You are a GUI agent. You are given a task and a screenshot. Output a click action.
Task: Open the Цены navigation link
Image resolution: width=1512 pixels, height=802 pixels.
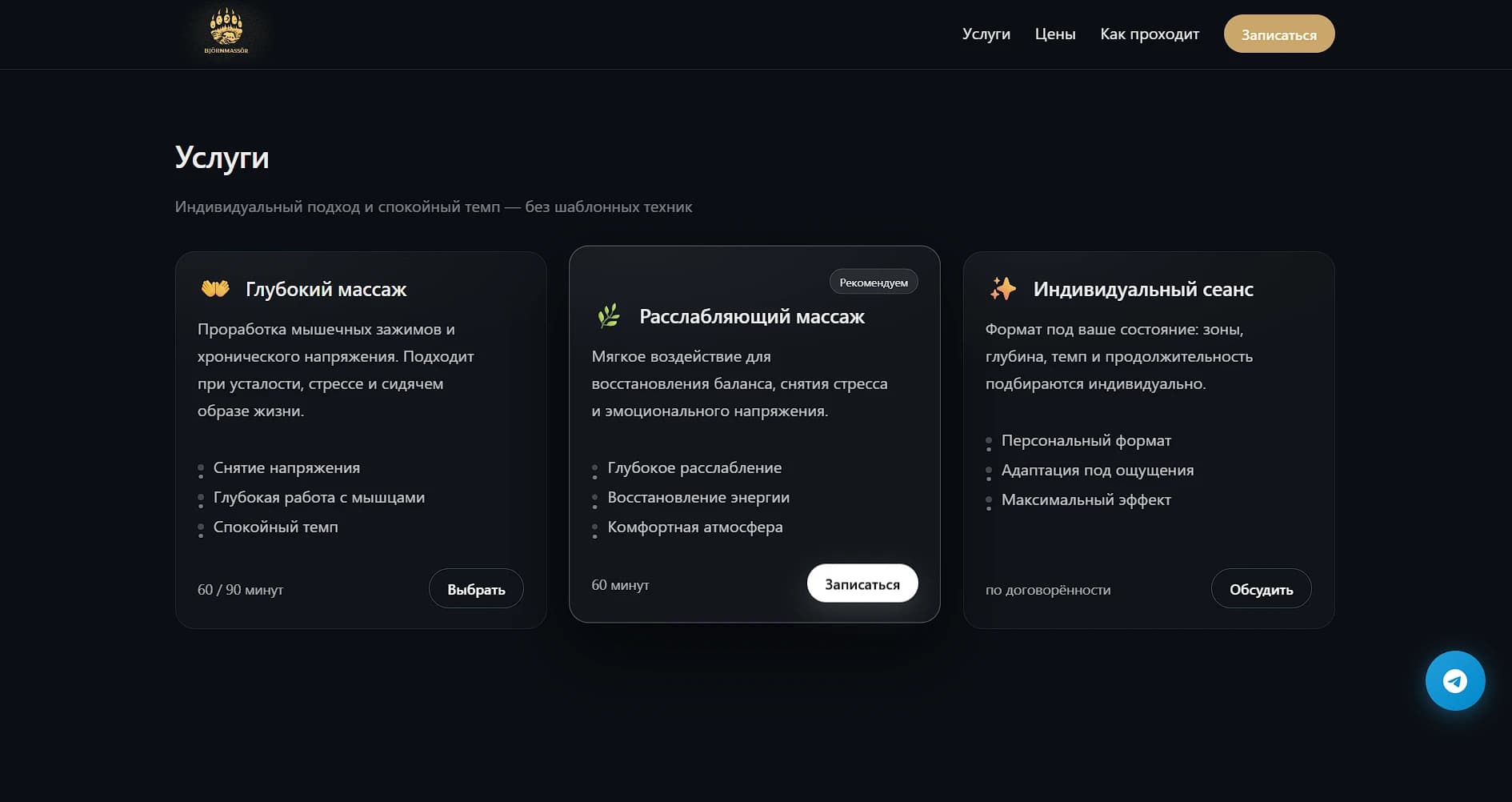tap(1054, 34)
